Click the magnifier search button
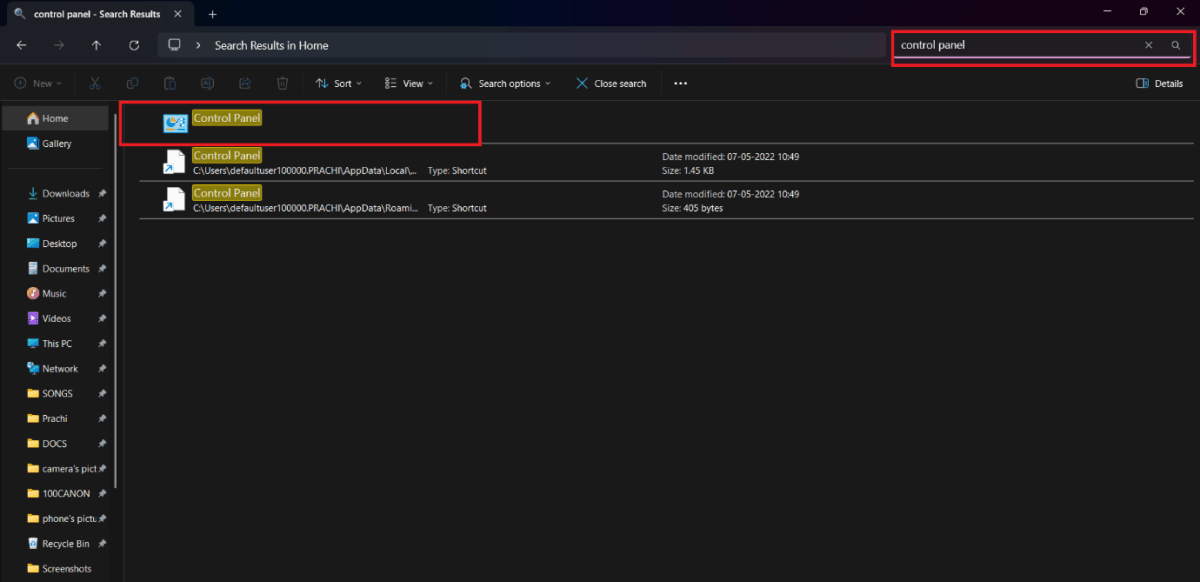The height and width of the screenshot is (582, 1200). (x=1176, y=45)
